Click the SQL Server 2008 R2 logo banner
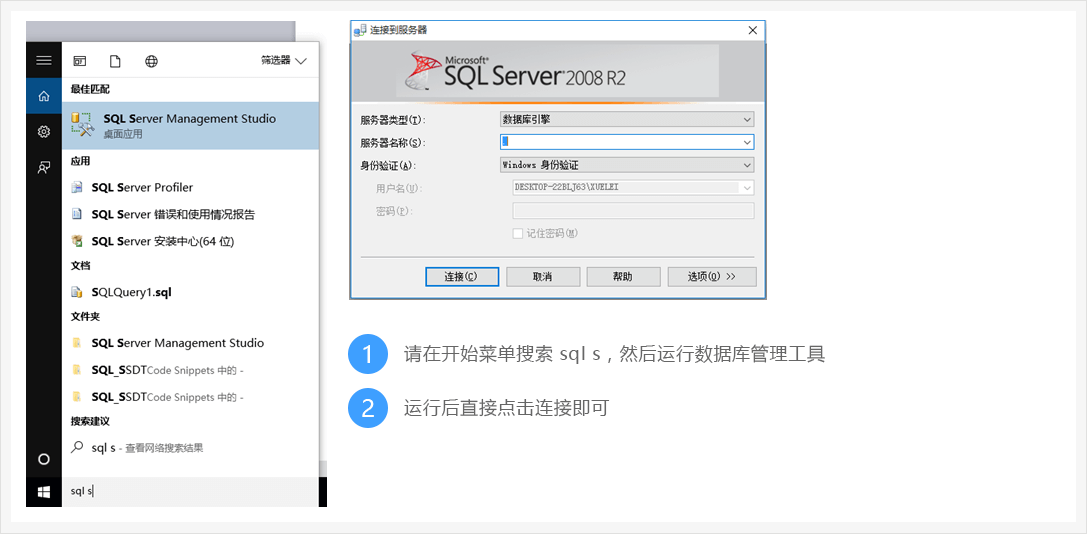The width and height of the screenshot is (1087, 534). pos(557,71)
